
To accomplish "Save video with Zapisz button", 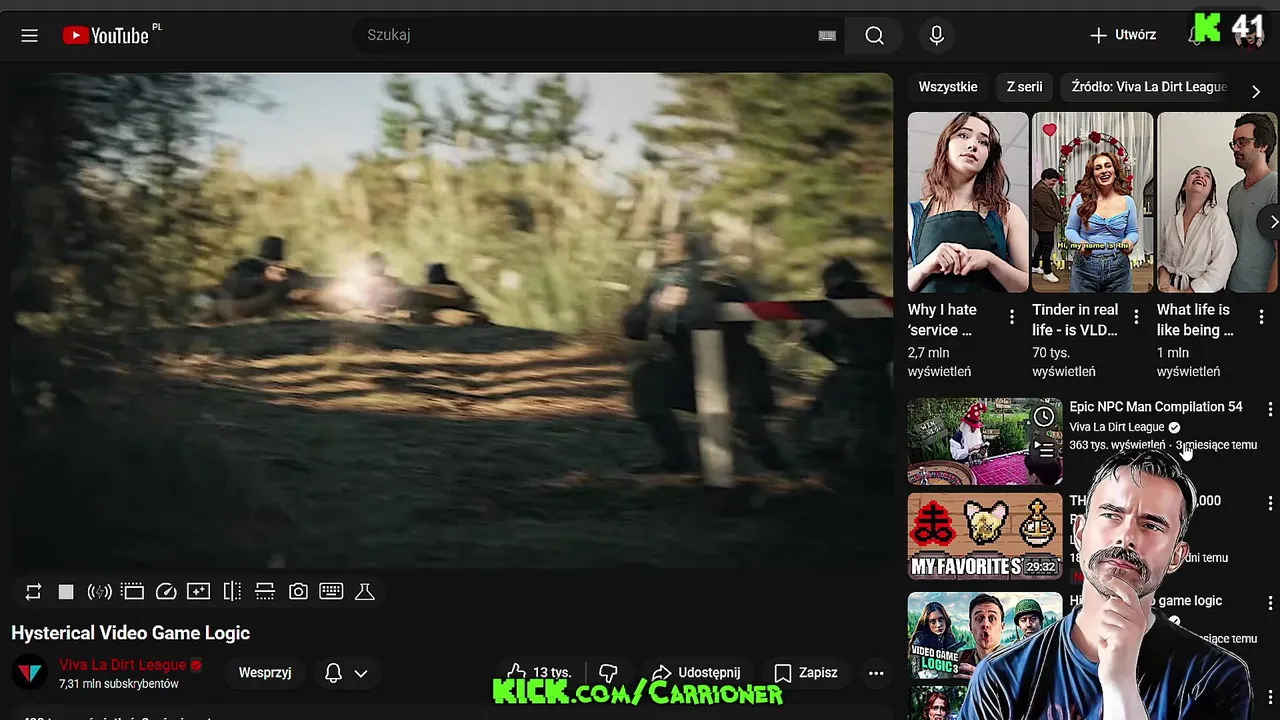I will 806,673.
